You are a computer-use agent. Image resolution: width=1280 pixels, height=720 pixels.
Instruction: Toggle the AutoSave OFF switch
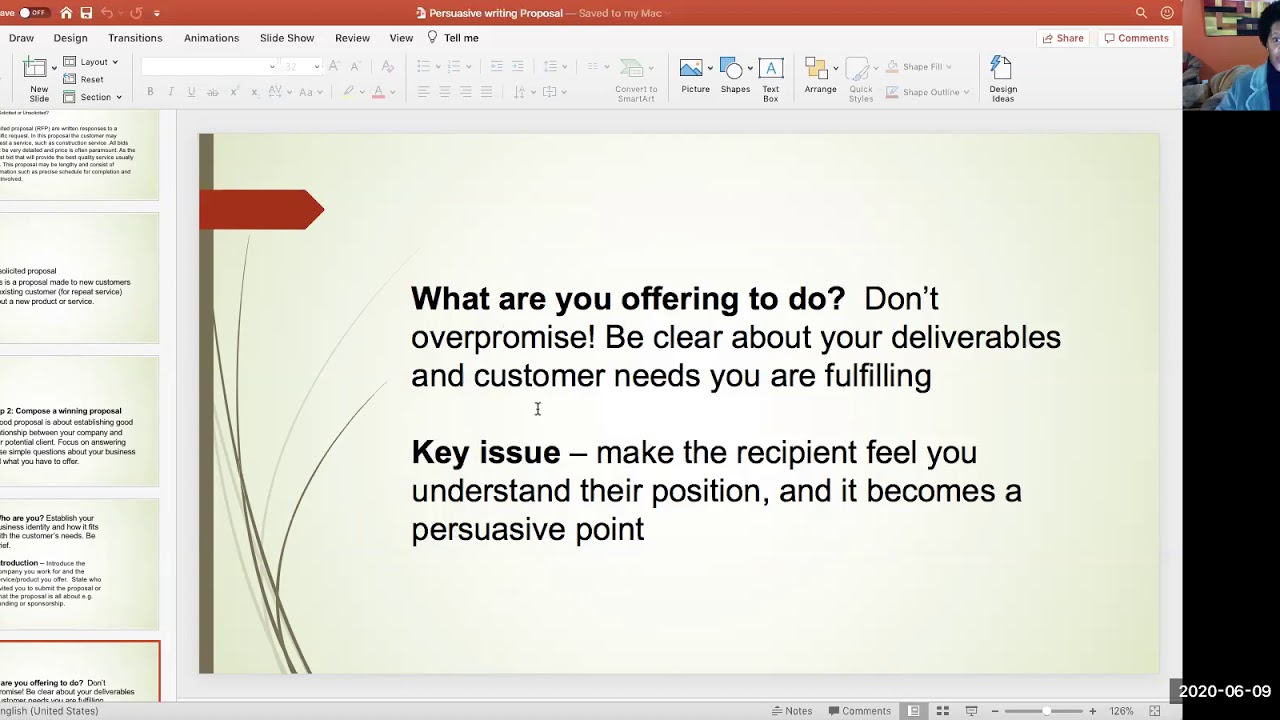coord(34,13)
